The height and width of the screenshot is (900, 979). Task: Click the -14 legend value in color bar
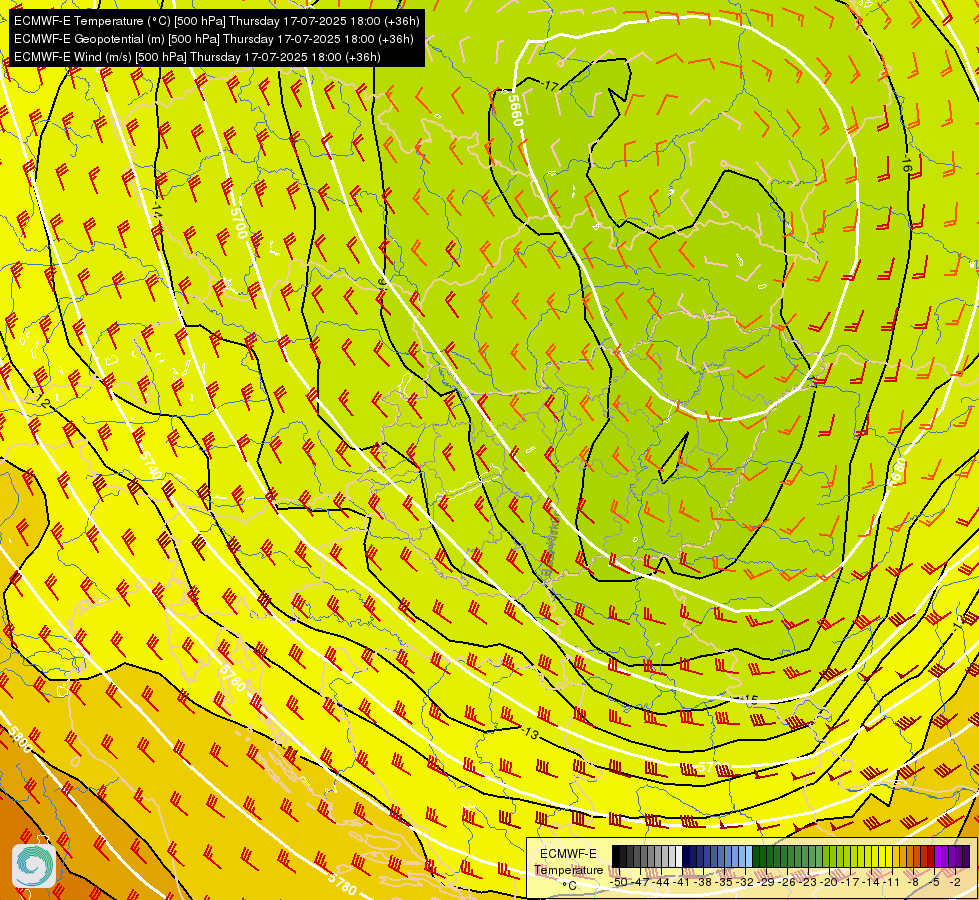(x=870, y=882)
